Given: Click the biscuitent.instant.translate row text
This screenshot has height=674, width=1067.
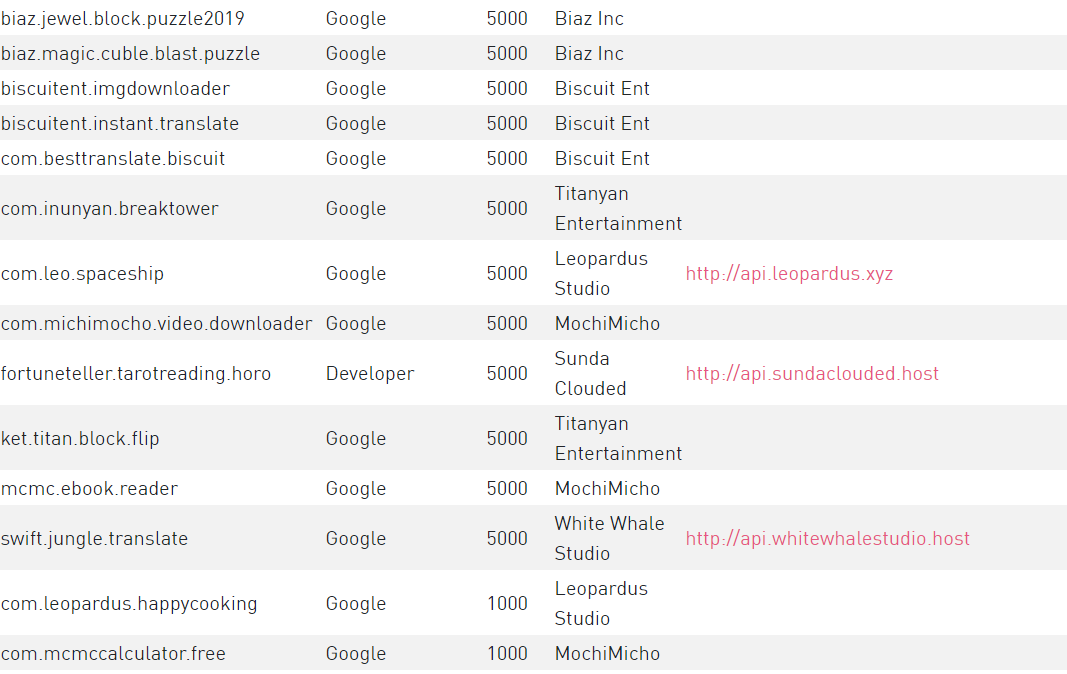Looking at the screenshot, I should 120,123.
